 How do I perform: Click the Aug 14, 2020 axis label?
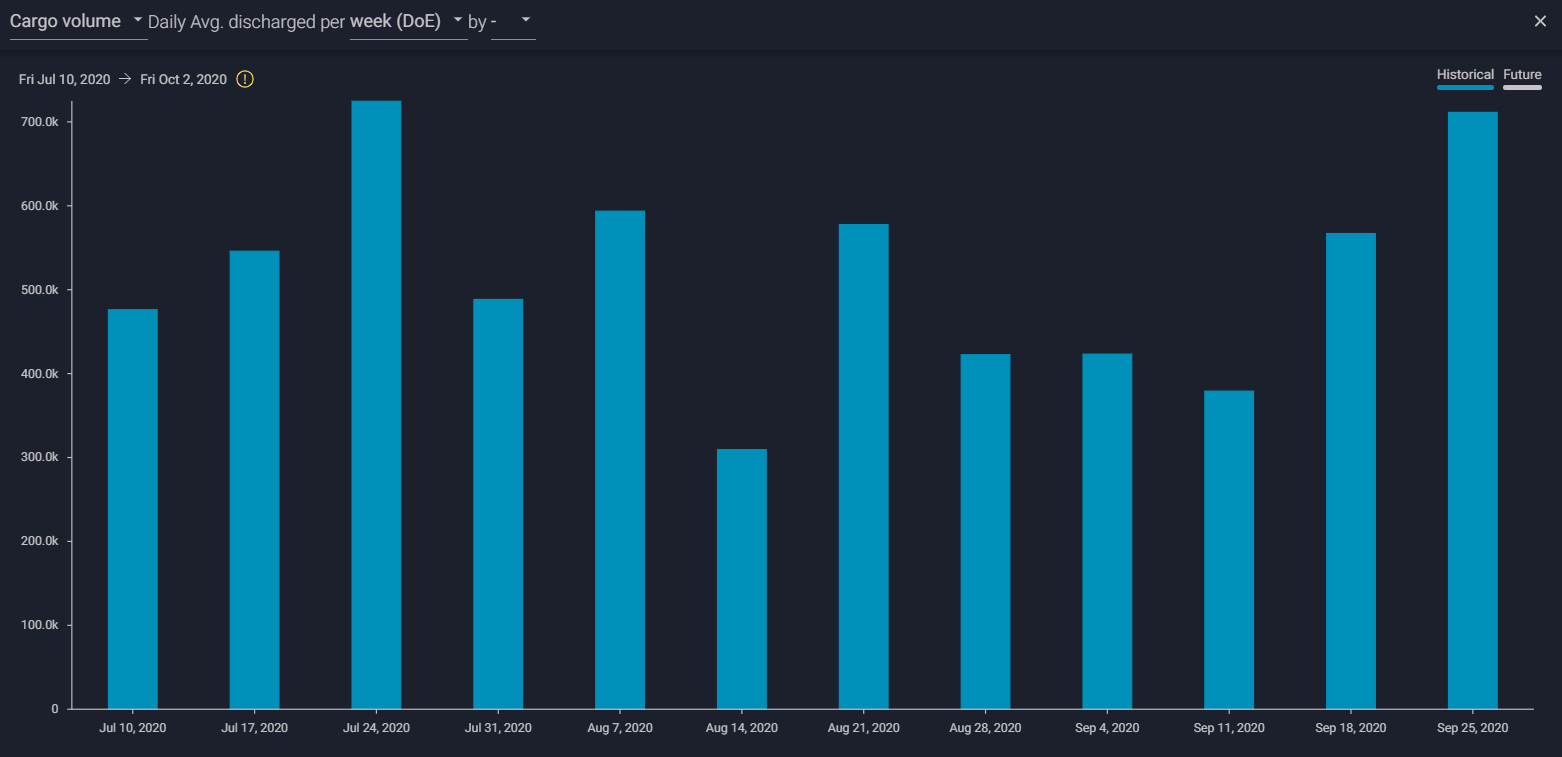(742, 728)
